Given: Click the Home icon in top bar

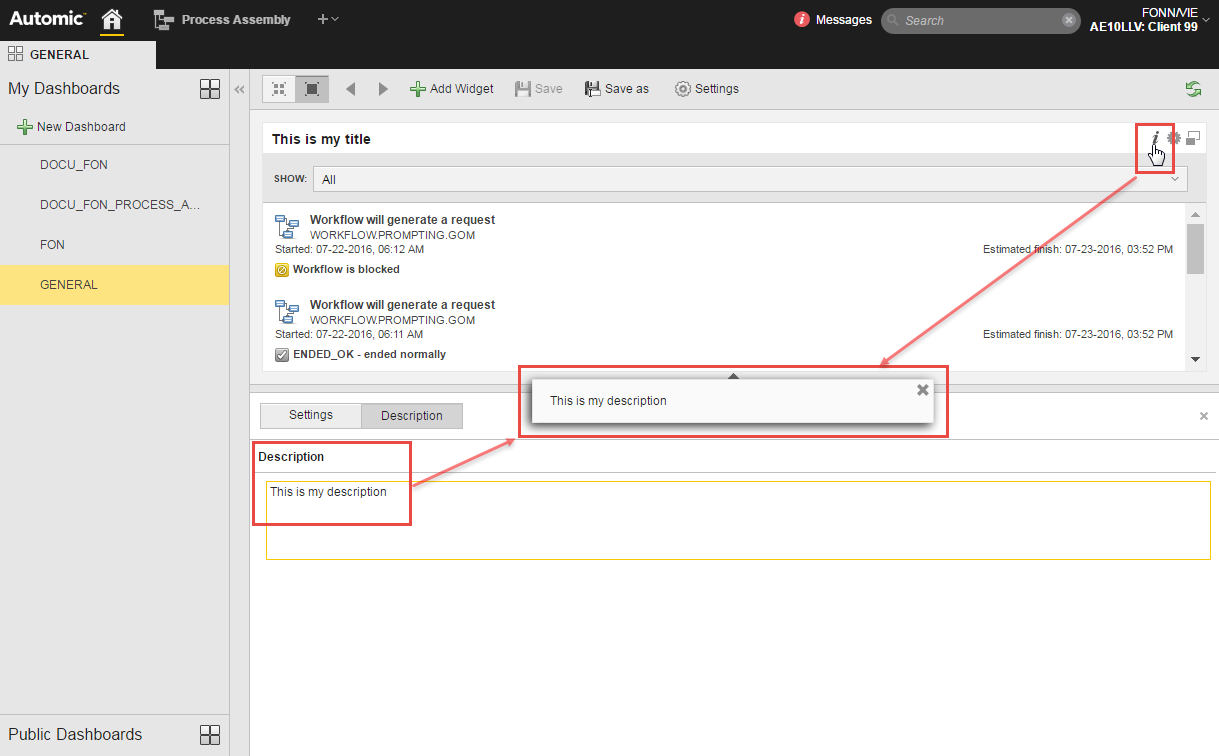Looking at the screenshot, I should click(112, 19).
